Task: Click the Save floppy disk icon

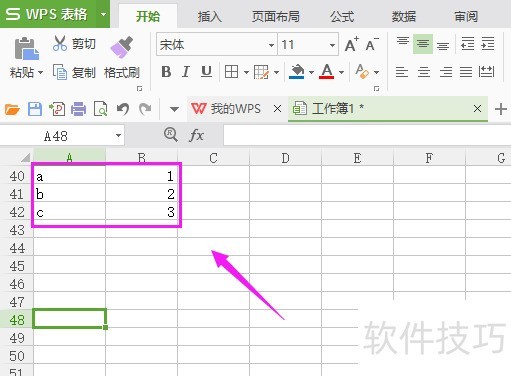Action: (x=35, y=109)
